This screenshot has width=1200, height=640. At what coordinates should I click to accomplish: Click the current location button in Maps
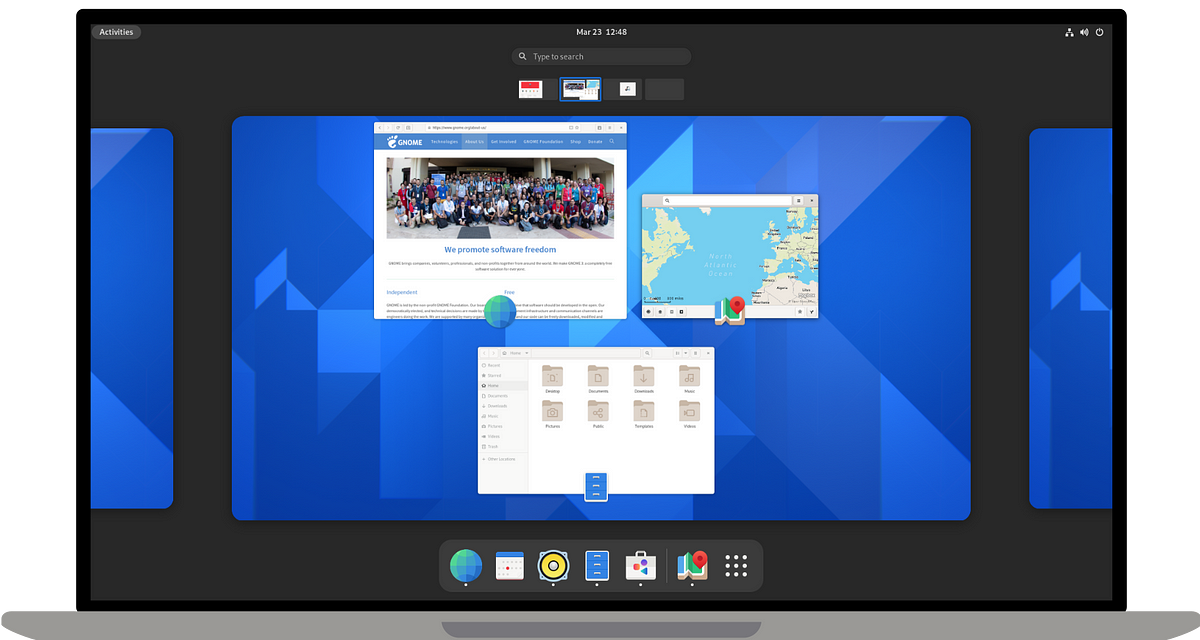648,312
